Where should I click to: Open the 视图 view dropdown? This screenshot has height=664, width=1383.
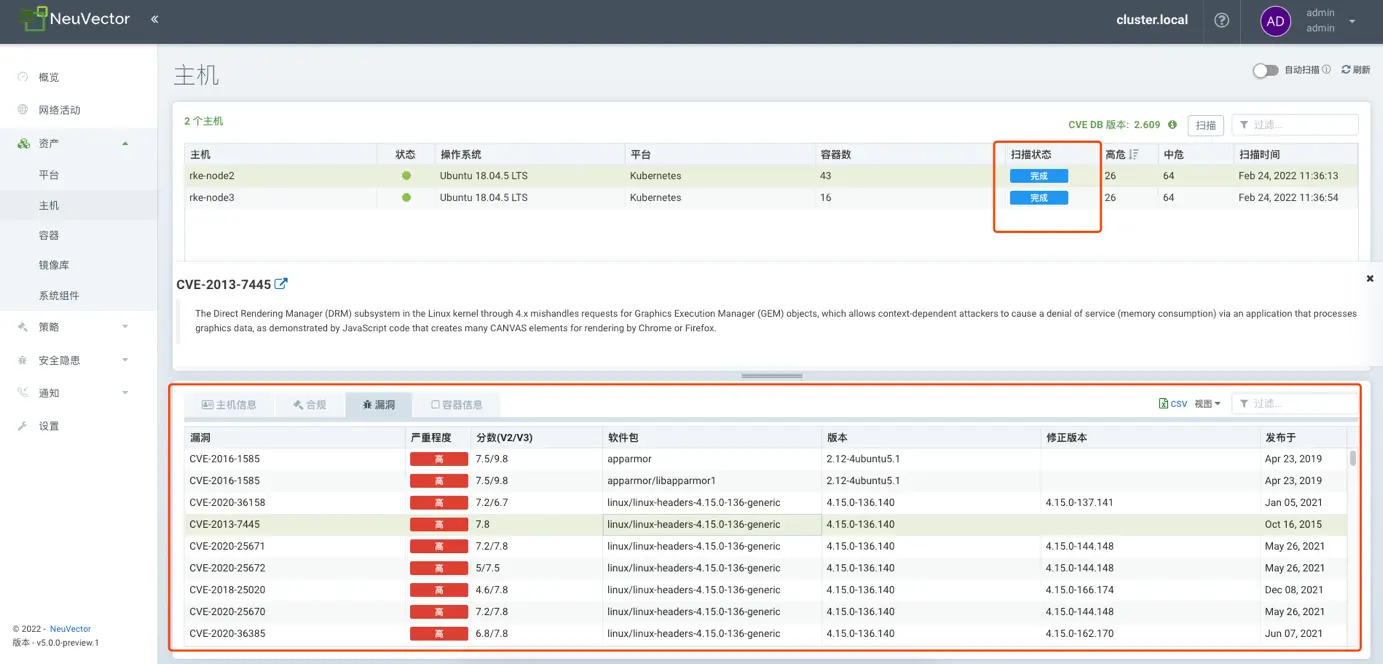[x=1207, y=404]
